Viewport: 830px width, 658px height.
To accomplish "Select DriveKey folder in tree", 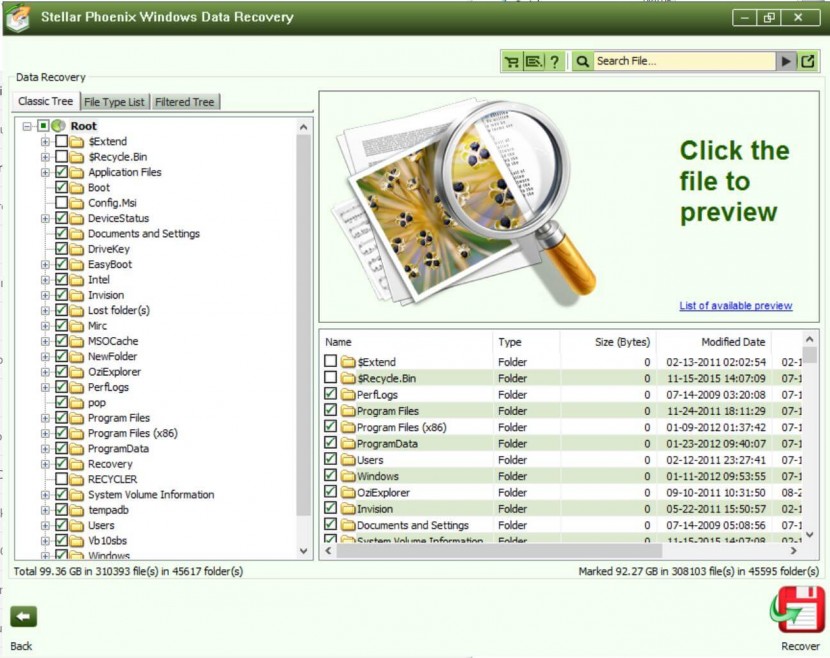I will click(109, 249).
